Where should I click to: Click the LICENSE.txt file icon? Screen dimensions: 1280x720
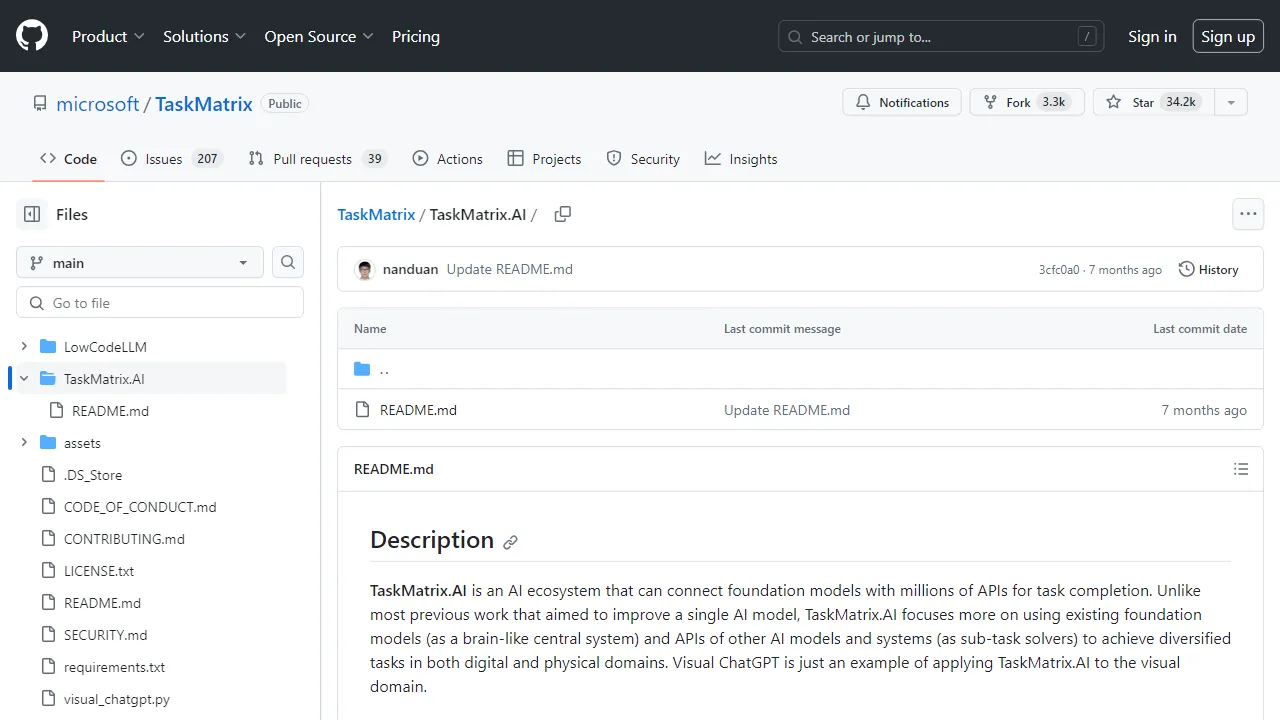click(x=47, y=571)
